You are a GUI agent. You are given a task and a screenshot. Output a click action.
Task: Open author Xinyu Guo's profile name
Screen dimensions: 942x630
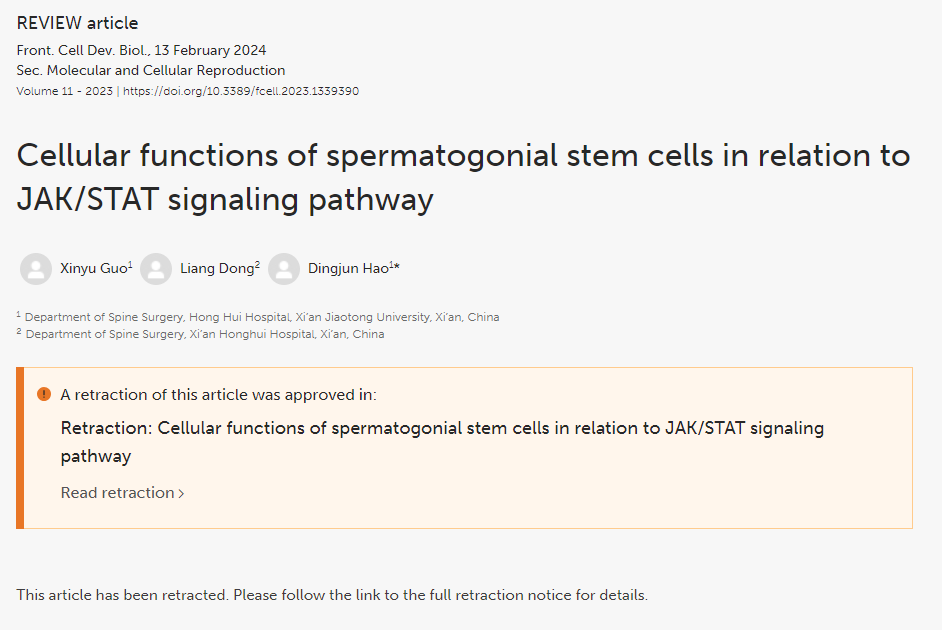[x=96, y=268]
